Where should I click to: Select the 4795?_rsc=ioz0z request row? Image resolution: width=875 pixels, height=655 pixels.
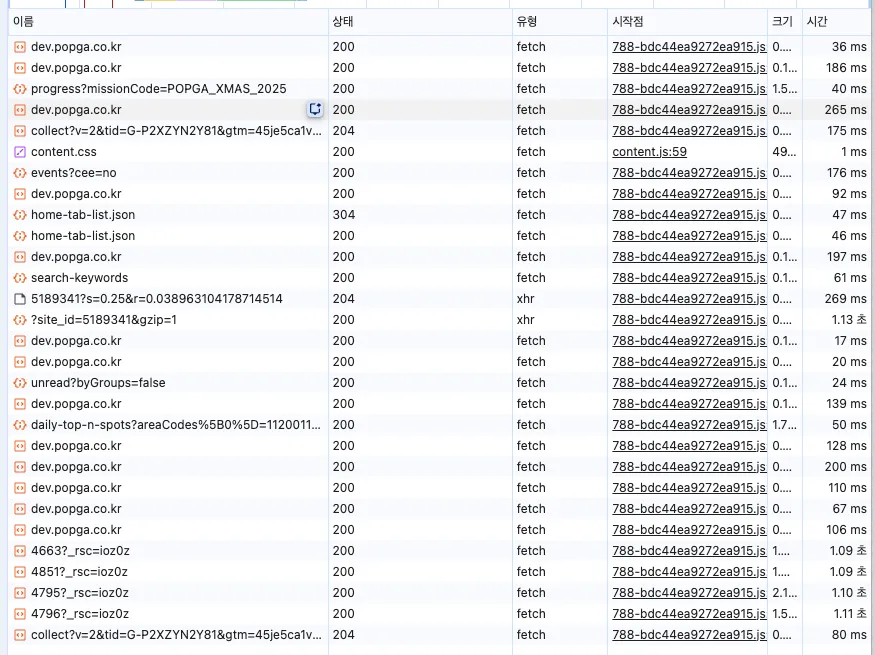coord(80,593)
